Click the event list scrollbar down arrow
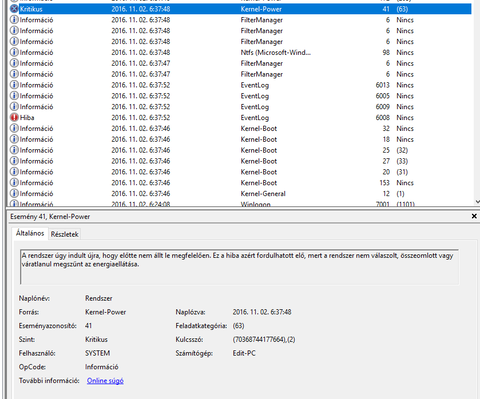Viewport: 480px width, 399px height. click(x=477, y=202)
